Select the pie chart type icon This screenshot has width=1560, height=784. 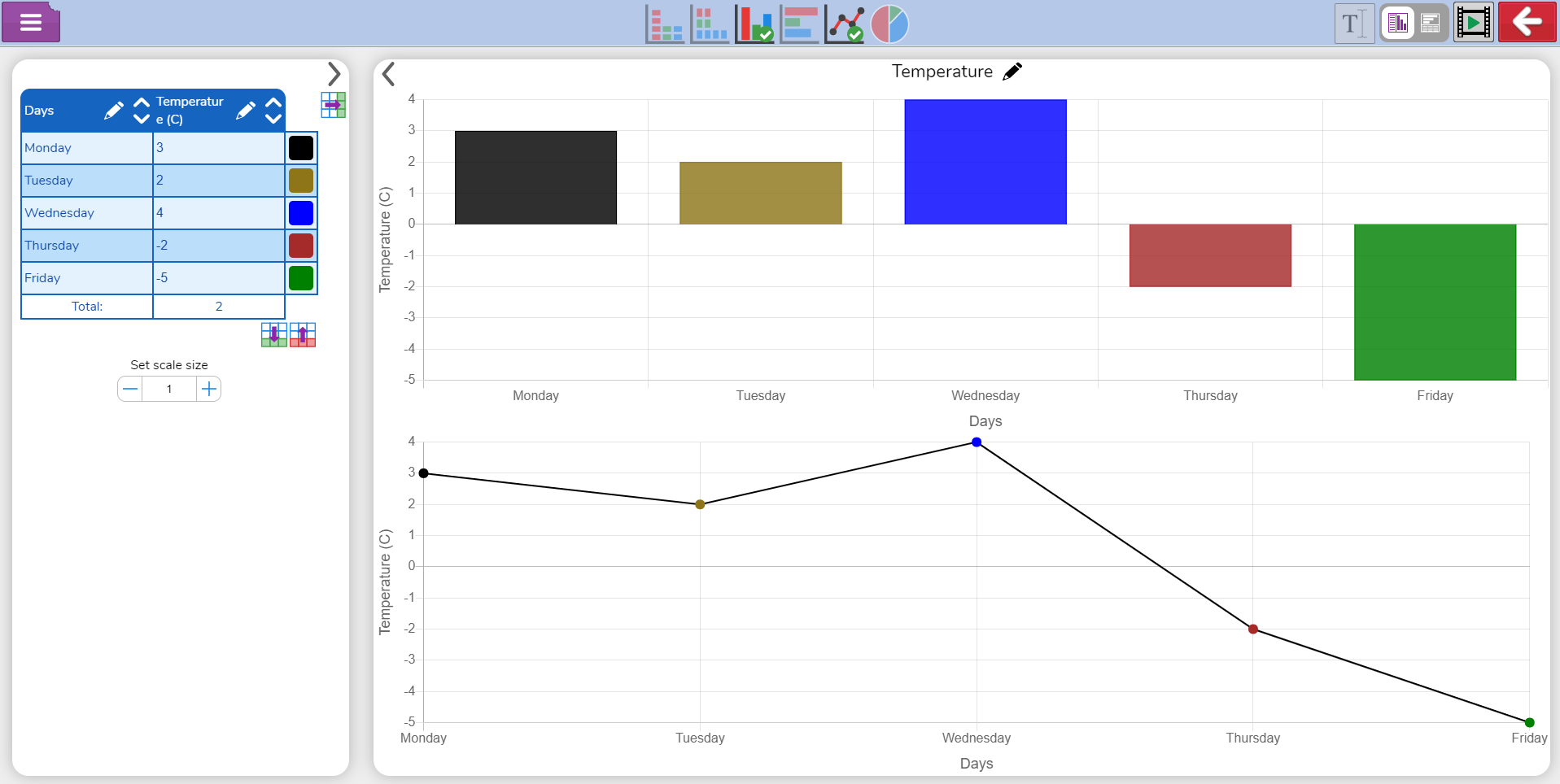[x=889, y=24]
